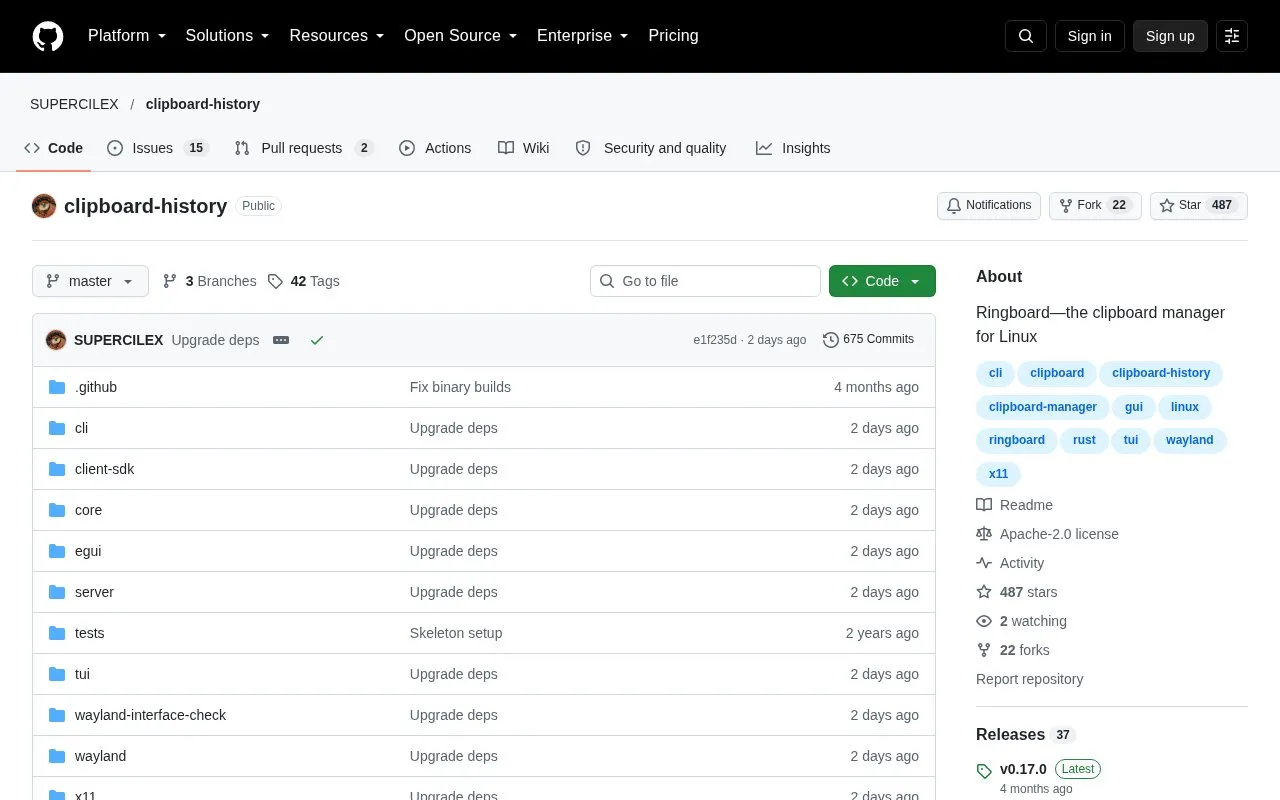Open the Insights tab
Image resolution: width=1280 pixels, height=800 pixels.
click(x=793, y=148)
